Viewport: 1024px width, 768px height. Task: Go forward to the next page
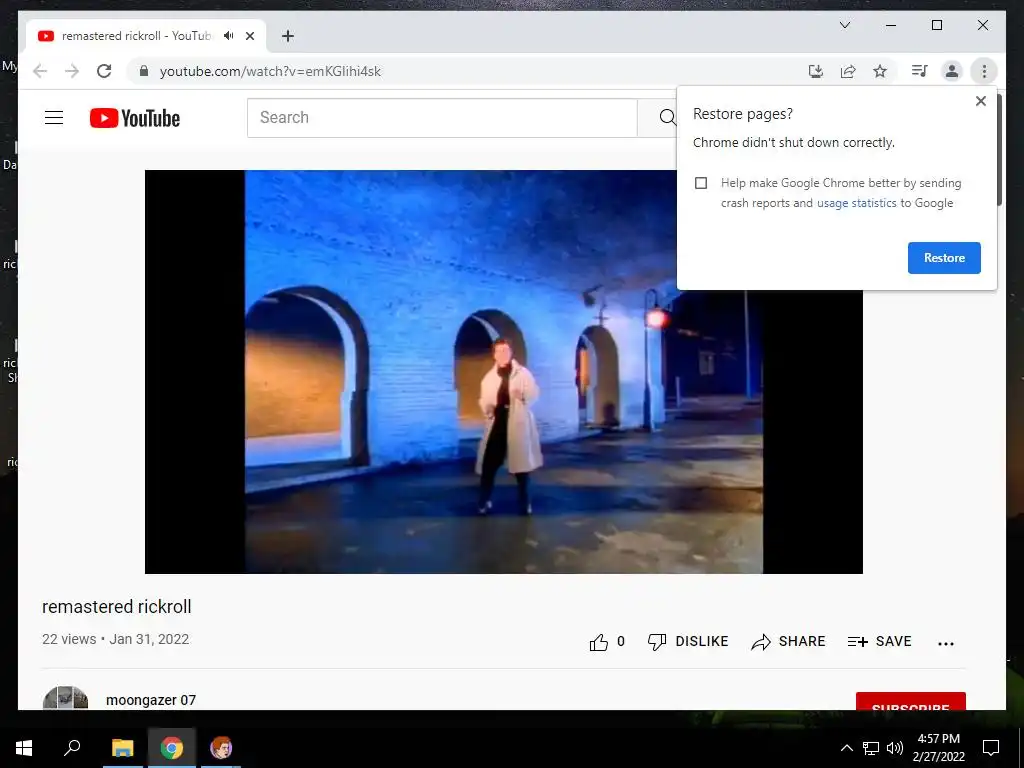point(72,71)
